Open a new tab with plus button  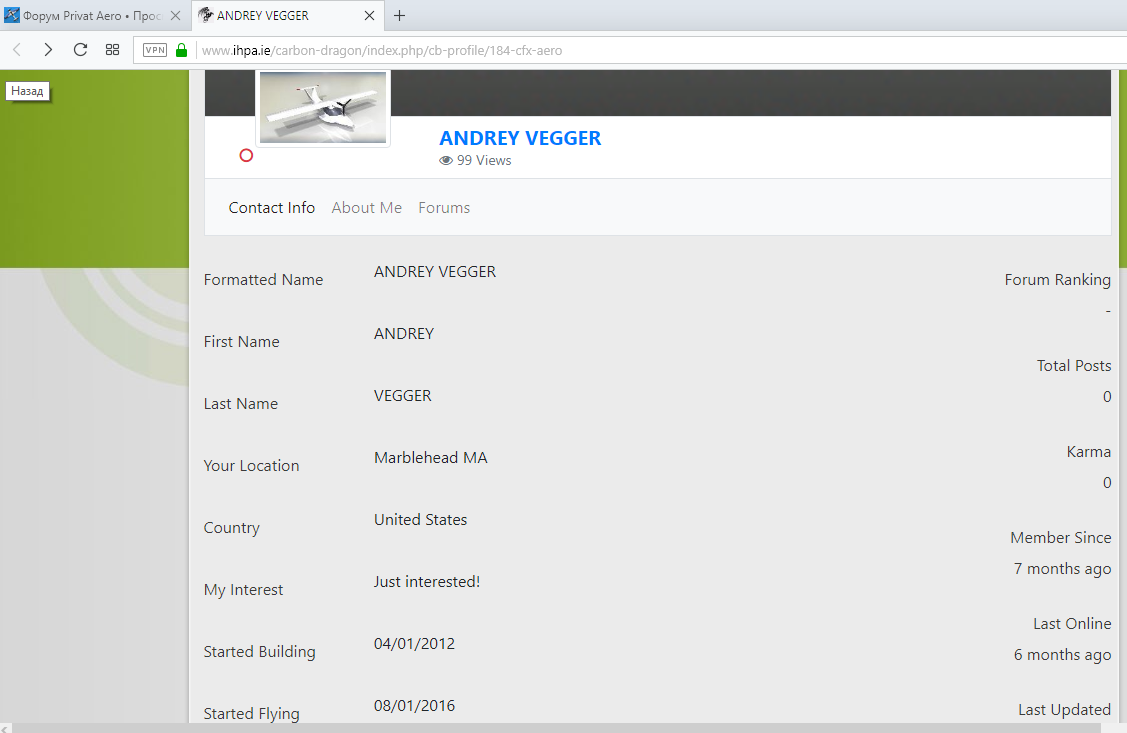point(399,15)
